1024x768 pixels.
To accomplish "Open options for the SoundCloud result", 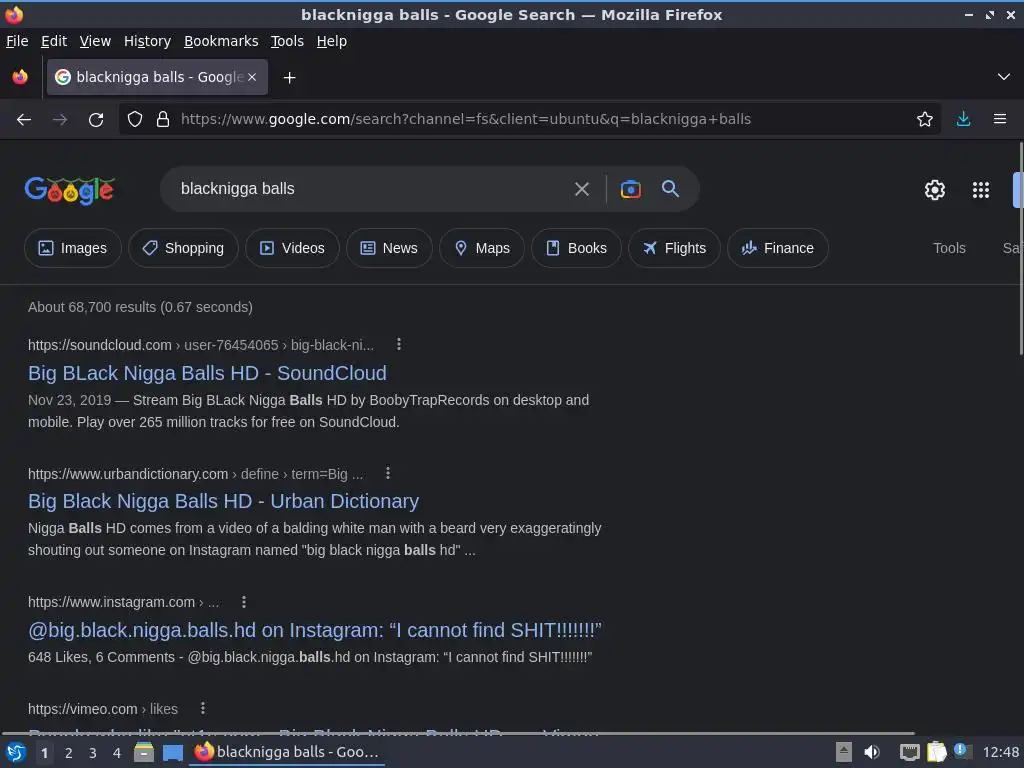I will 399,344.
